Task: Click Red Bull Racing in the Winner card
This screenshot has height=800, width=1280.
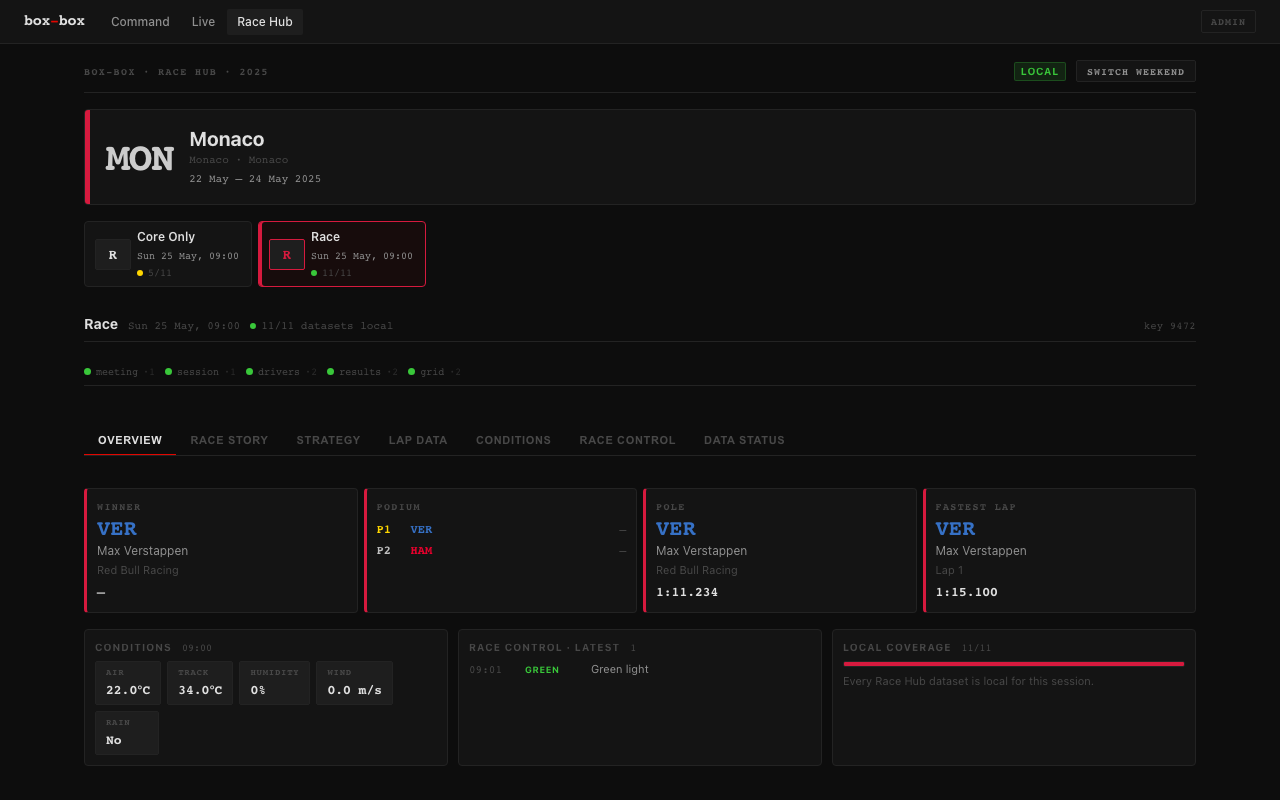Action: pyautogui.click(x=138, y=570)
